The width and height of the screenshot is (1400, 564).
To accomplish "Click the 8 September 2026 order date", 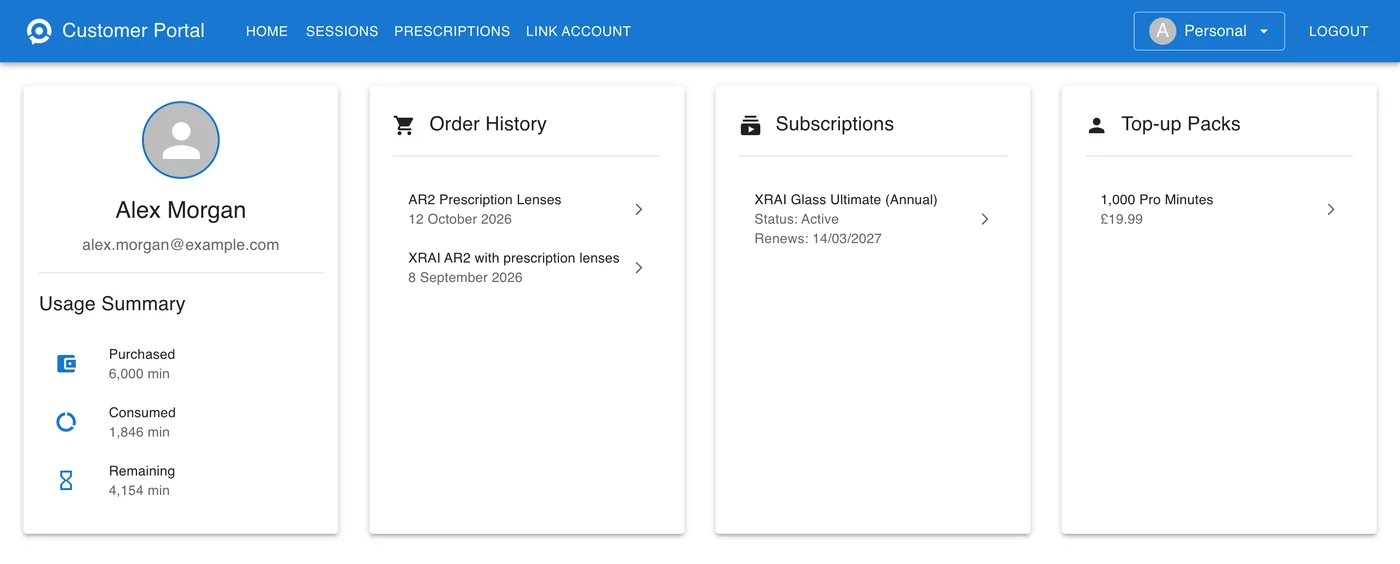I will click(465, 277).
